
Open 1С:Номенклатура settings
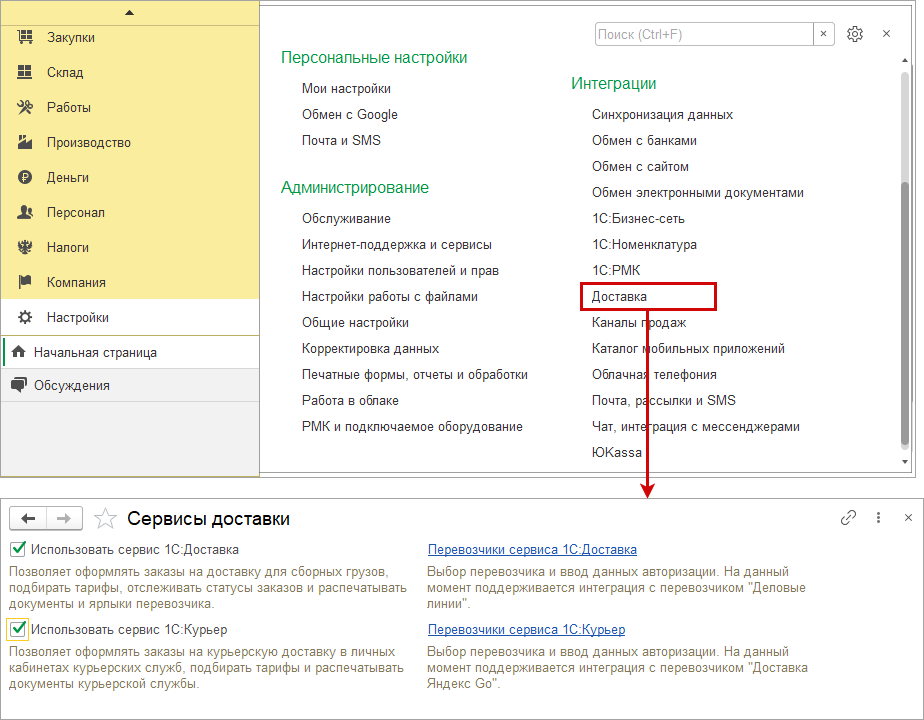(x=644, y=245)
